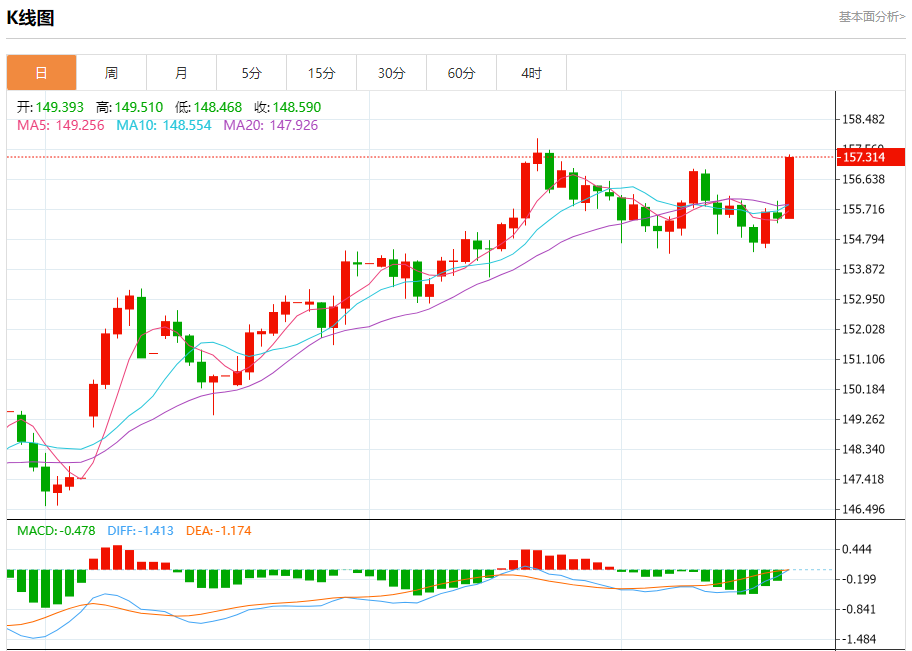Switch to the 月 monthly tab
This screenshot has height=651, width=912.
[x=181, y=73]
